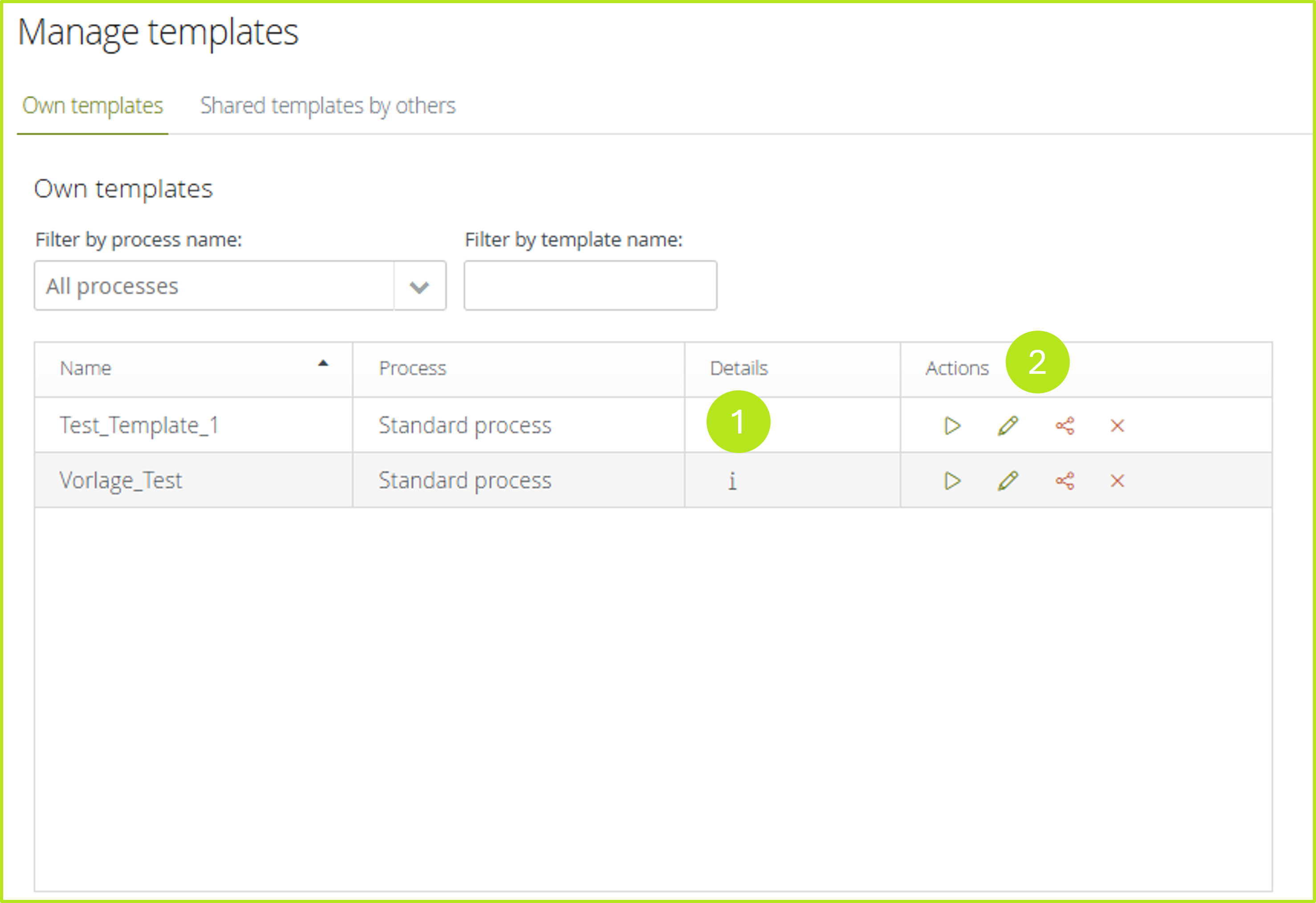
Task: Edit Test_Template_1 with pencil icon
Action: 1008,426
